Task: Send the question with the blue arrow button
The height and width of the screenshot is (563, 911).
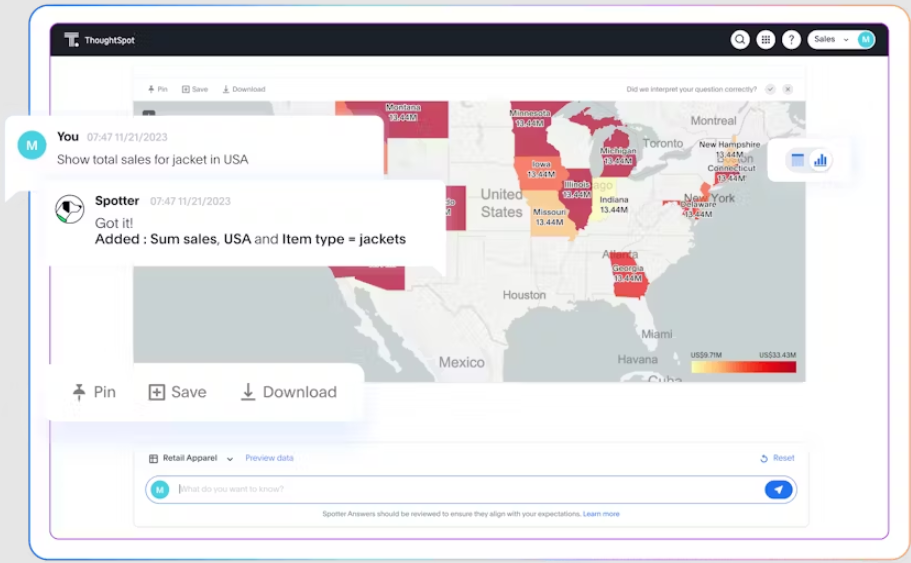Action: [x=779, y=490]
